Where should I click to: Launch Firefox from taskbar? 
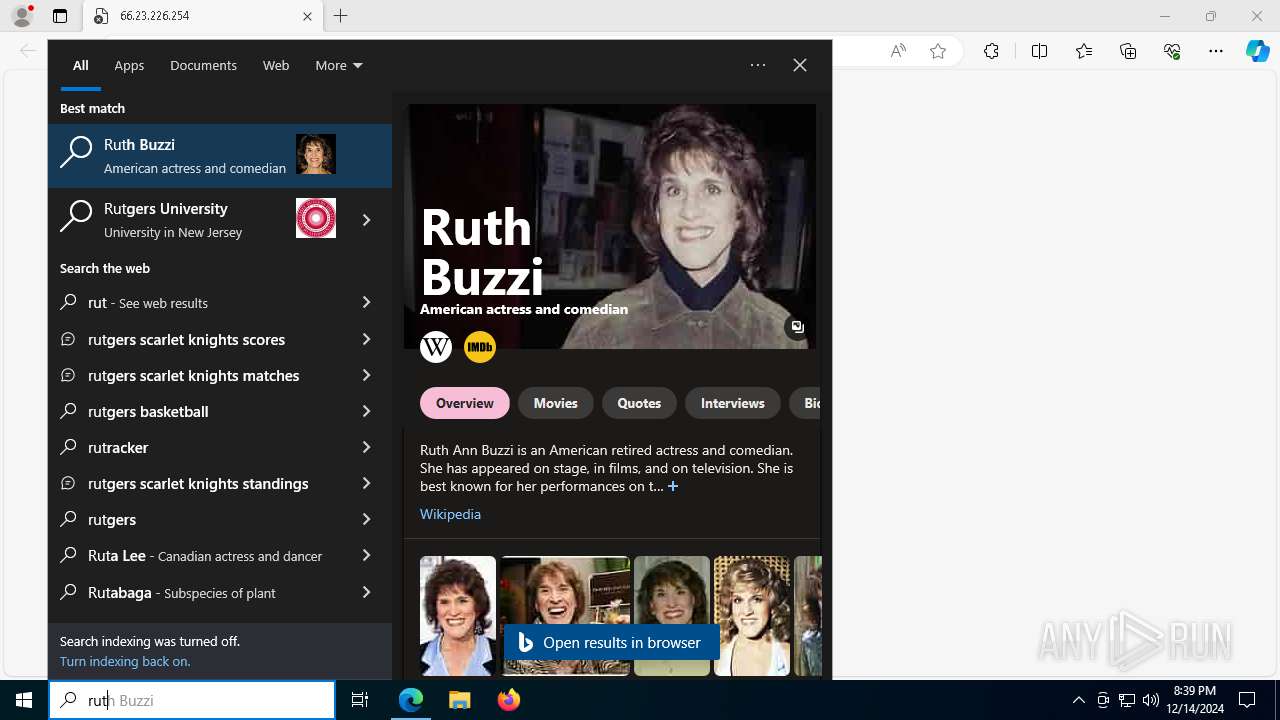[509, 700]
